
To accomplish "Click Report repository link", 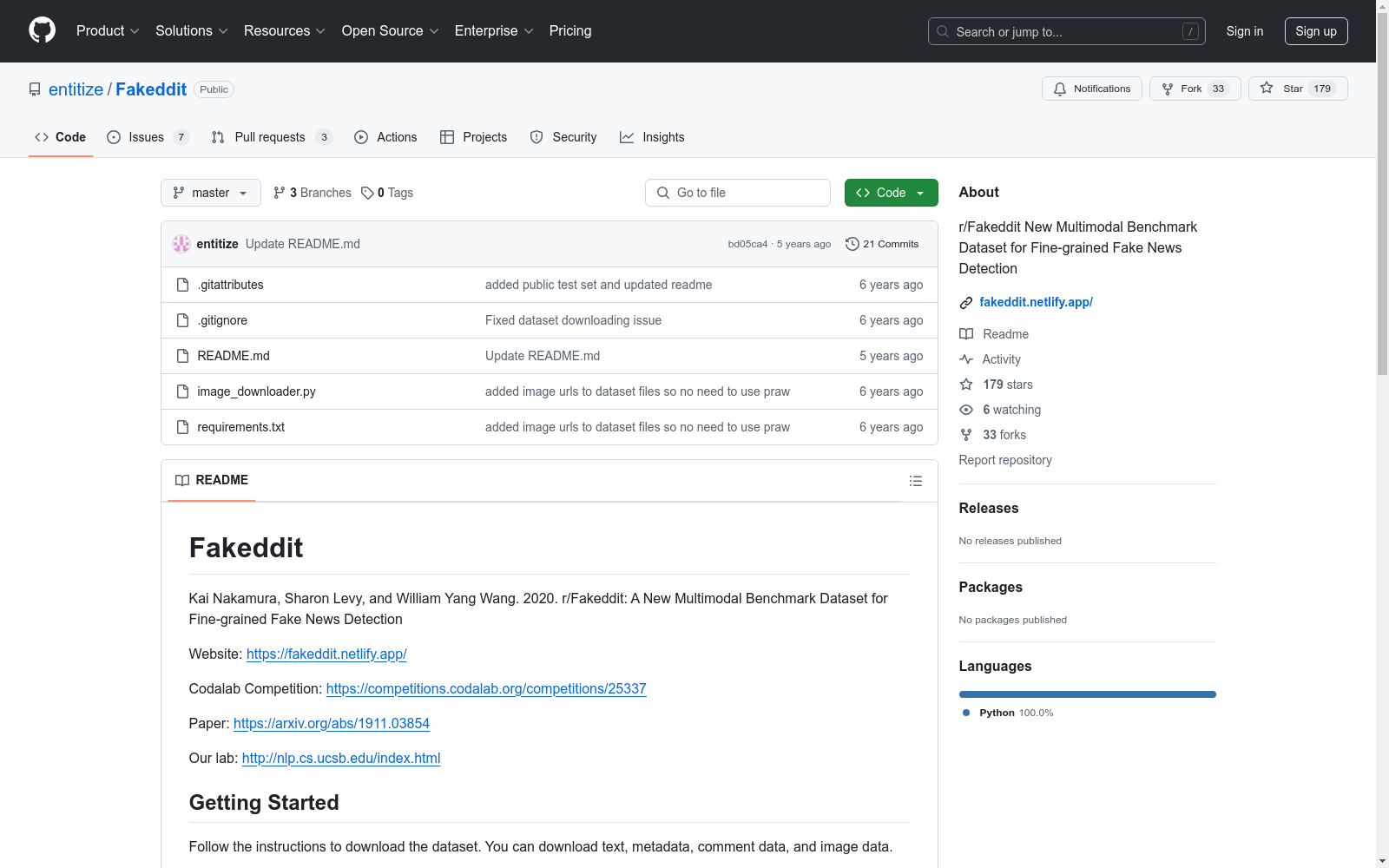I will [1005, 460].
